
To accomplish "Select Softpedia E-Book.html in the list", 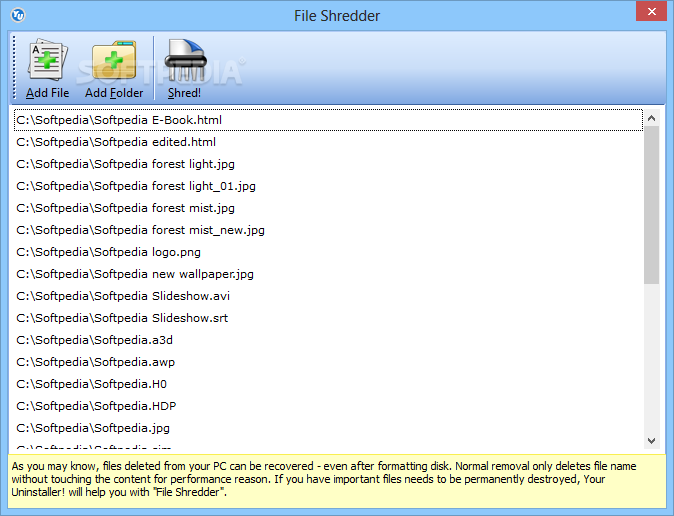I will click(328, 120).
